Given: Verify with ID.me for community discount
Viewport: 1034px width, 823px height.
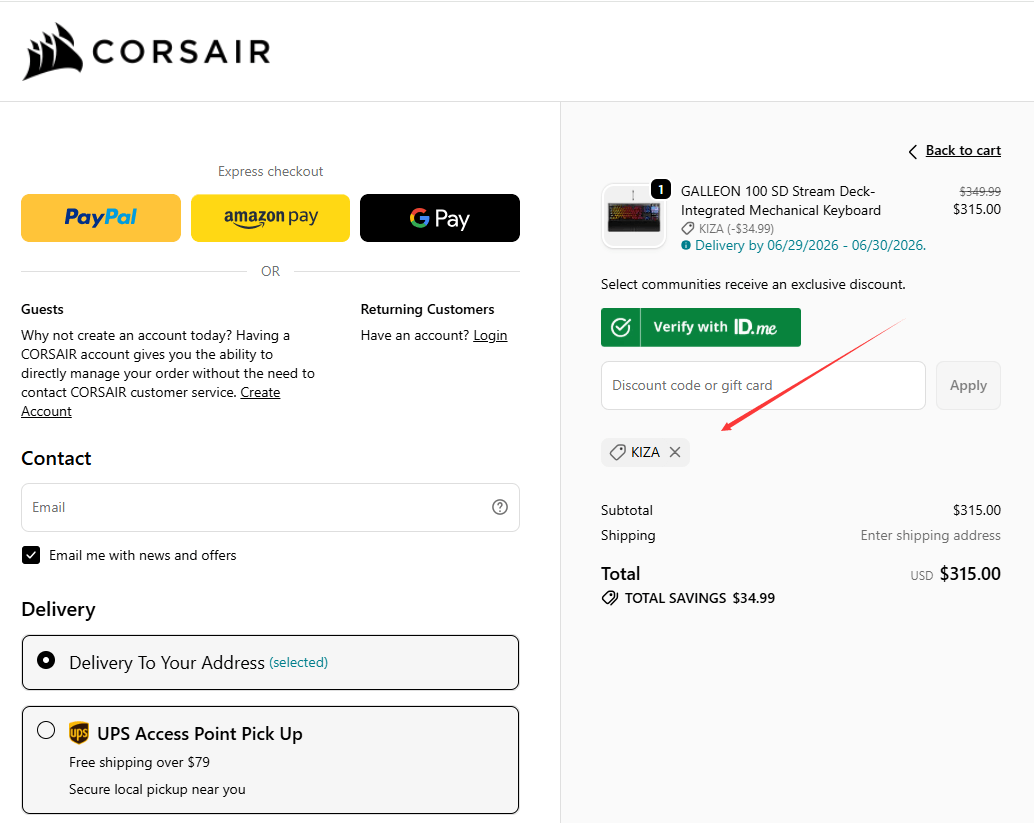Looking at the screenshot, I should [x=700, y=327].
